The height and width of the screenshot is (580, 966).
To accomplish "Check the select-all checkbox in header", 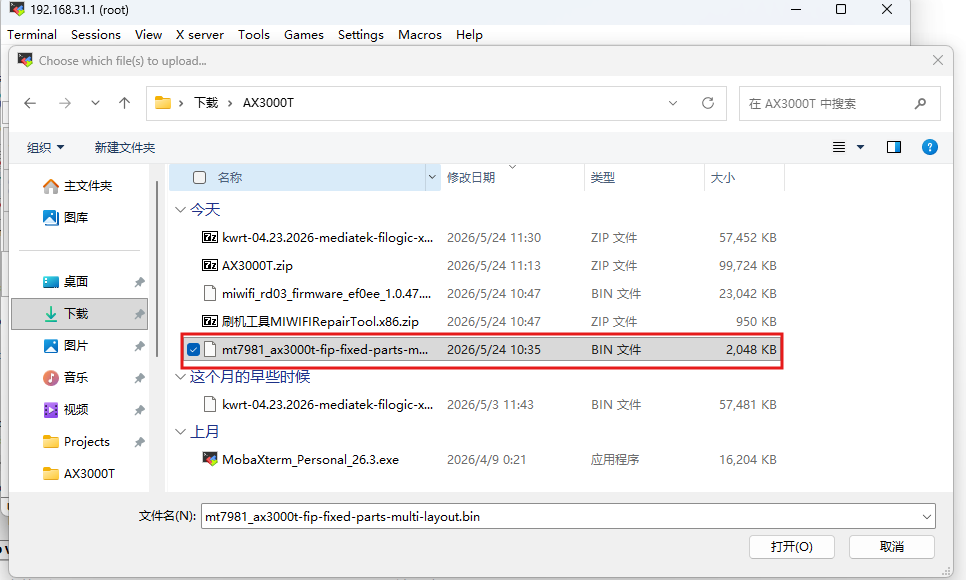I will click(199, 178).
